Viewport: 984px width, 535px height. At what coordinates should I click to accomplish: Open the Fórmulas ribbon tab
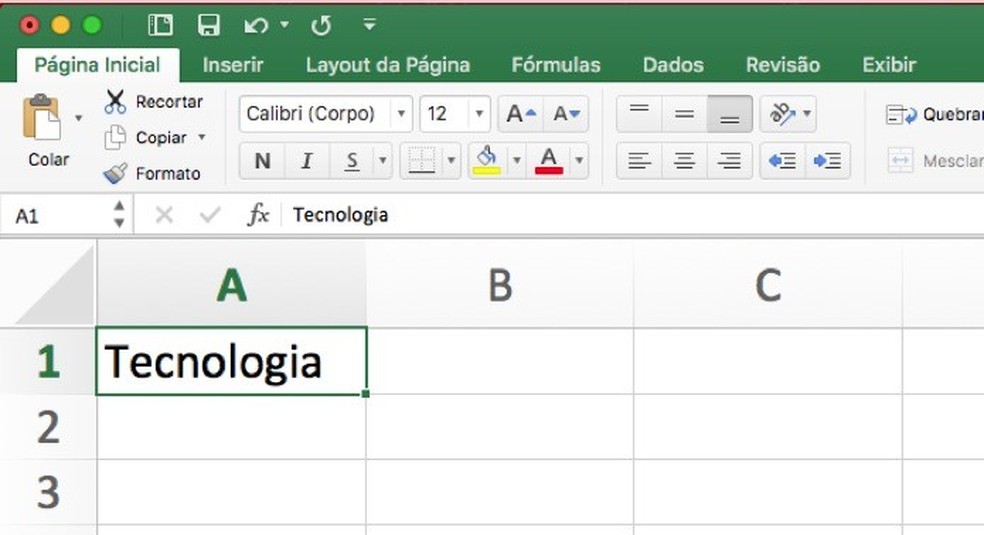click(x=556, y=65)
